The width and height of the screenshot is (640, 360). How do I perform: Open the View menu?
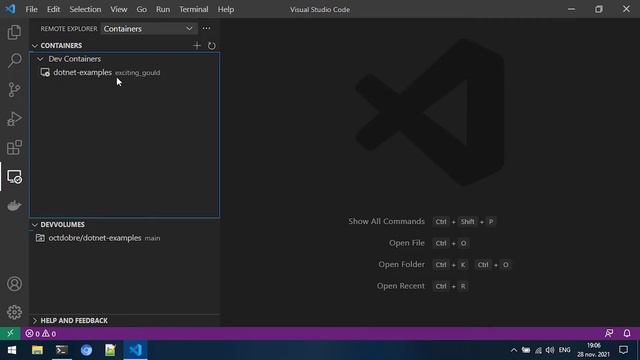pyautogui.click(x=119, y=9)
